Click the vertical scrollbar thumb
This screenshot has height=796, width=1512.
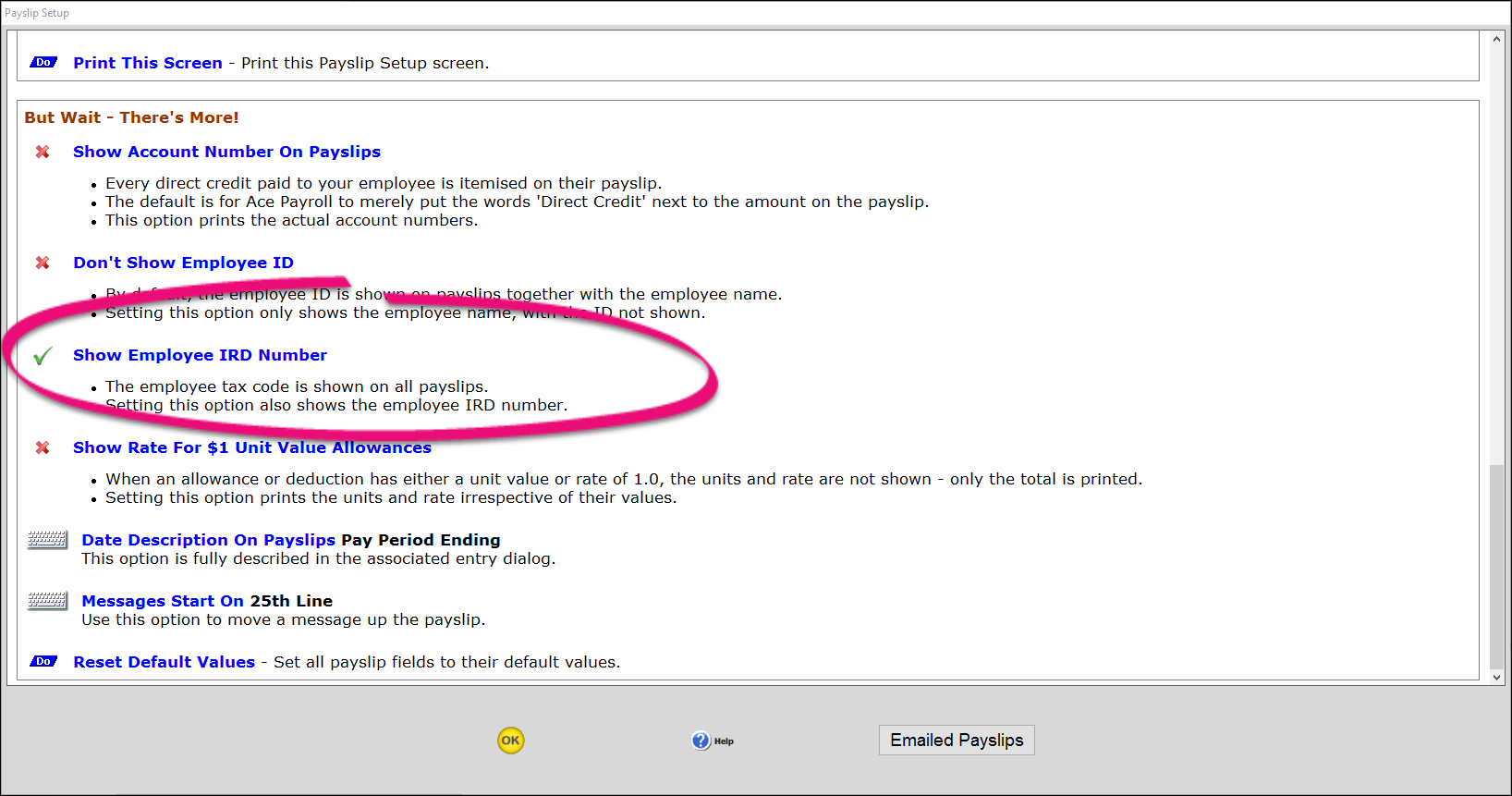[x=1496, y=564]
